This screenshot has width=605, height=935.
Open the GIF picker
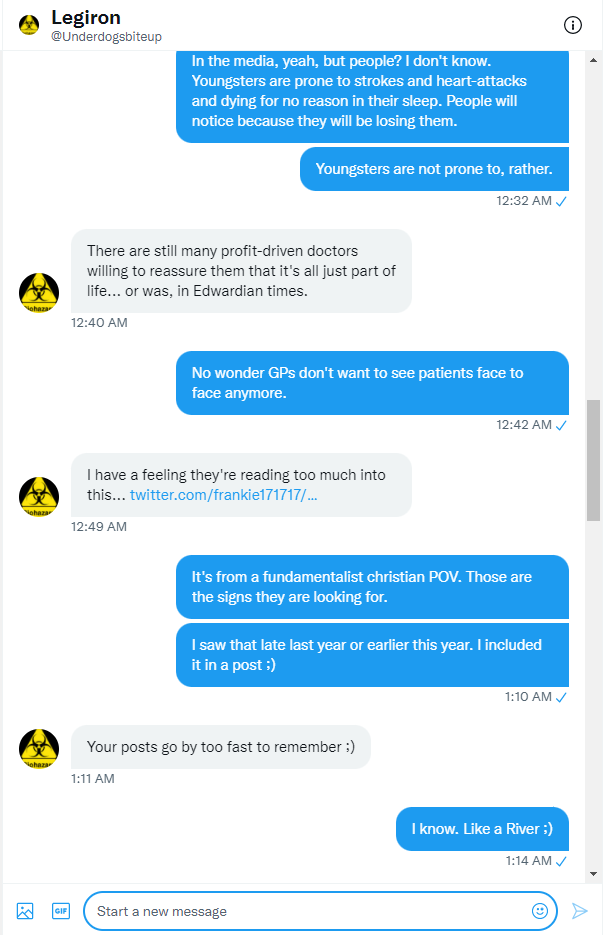pos(61,911)
